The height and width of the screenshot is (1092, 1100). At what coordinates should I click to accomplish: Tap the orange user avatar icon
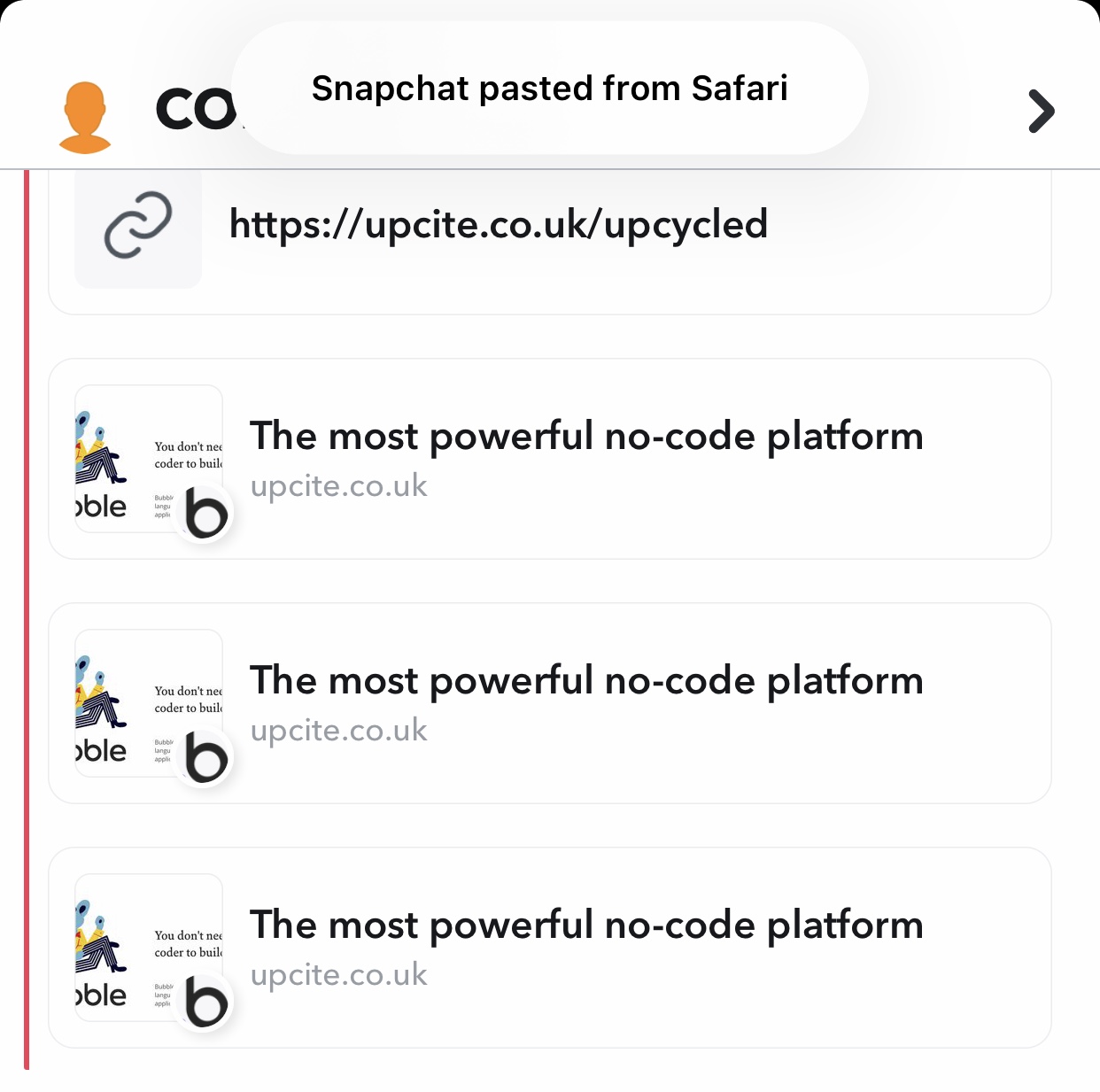[85, 118]
